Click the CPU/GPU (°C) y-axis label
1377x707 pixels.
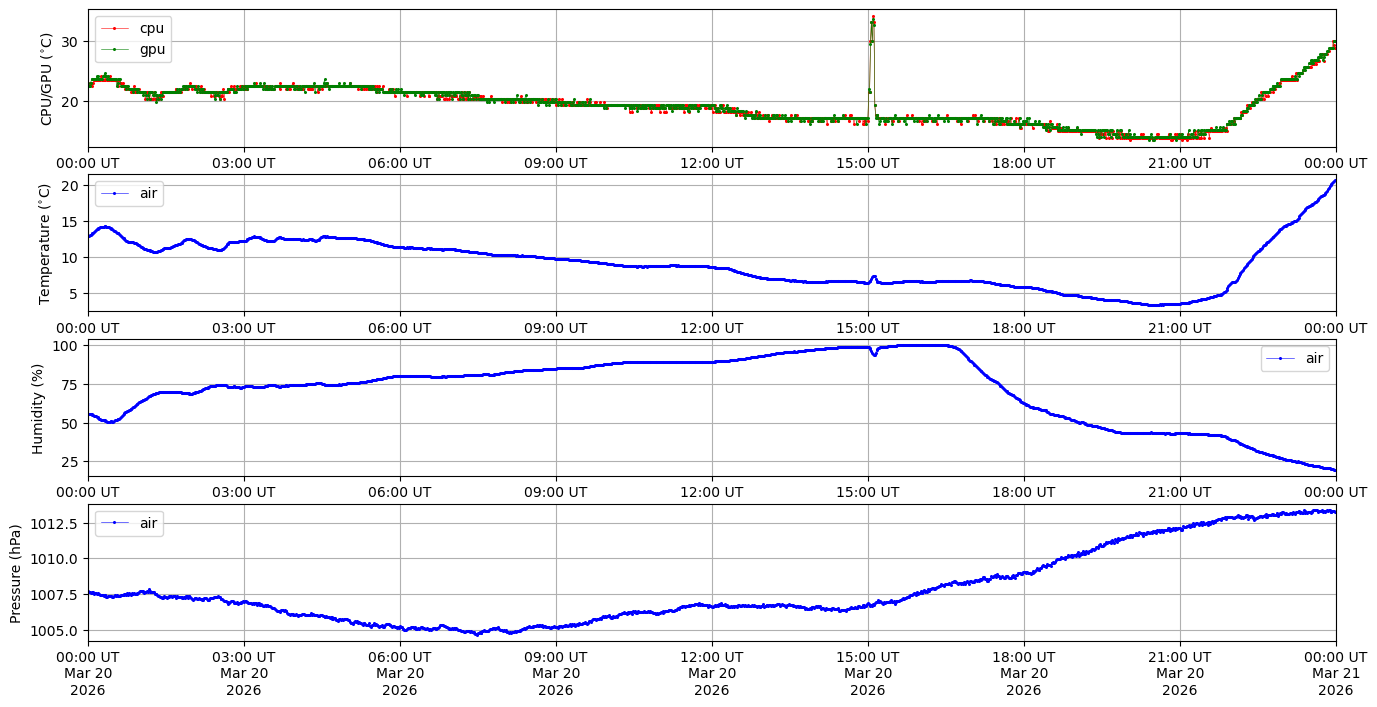45,79
